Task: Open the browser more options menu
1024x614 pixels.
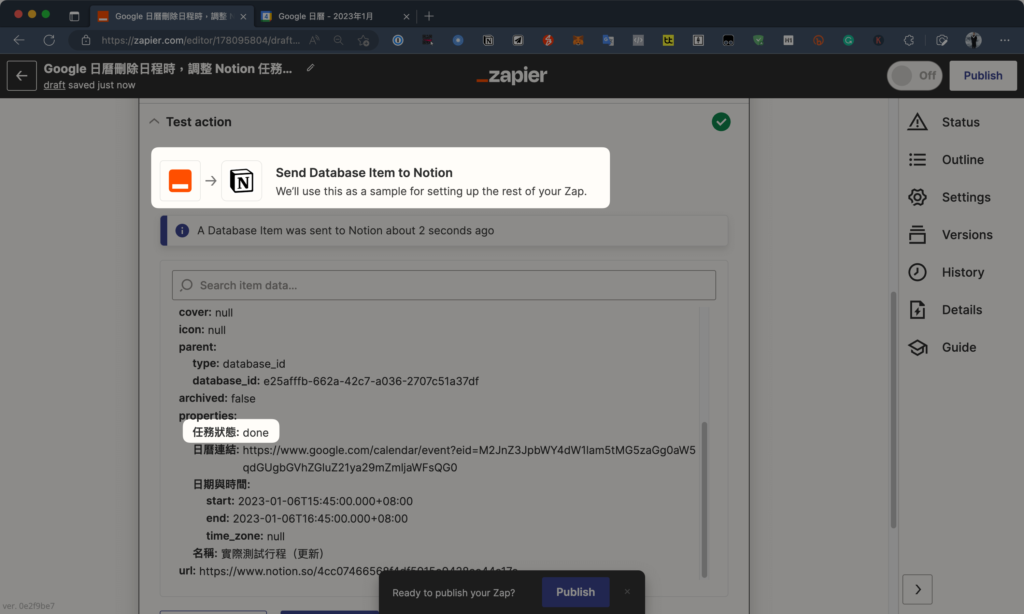Action: coord(1004,40)
